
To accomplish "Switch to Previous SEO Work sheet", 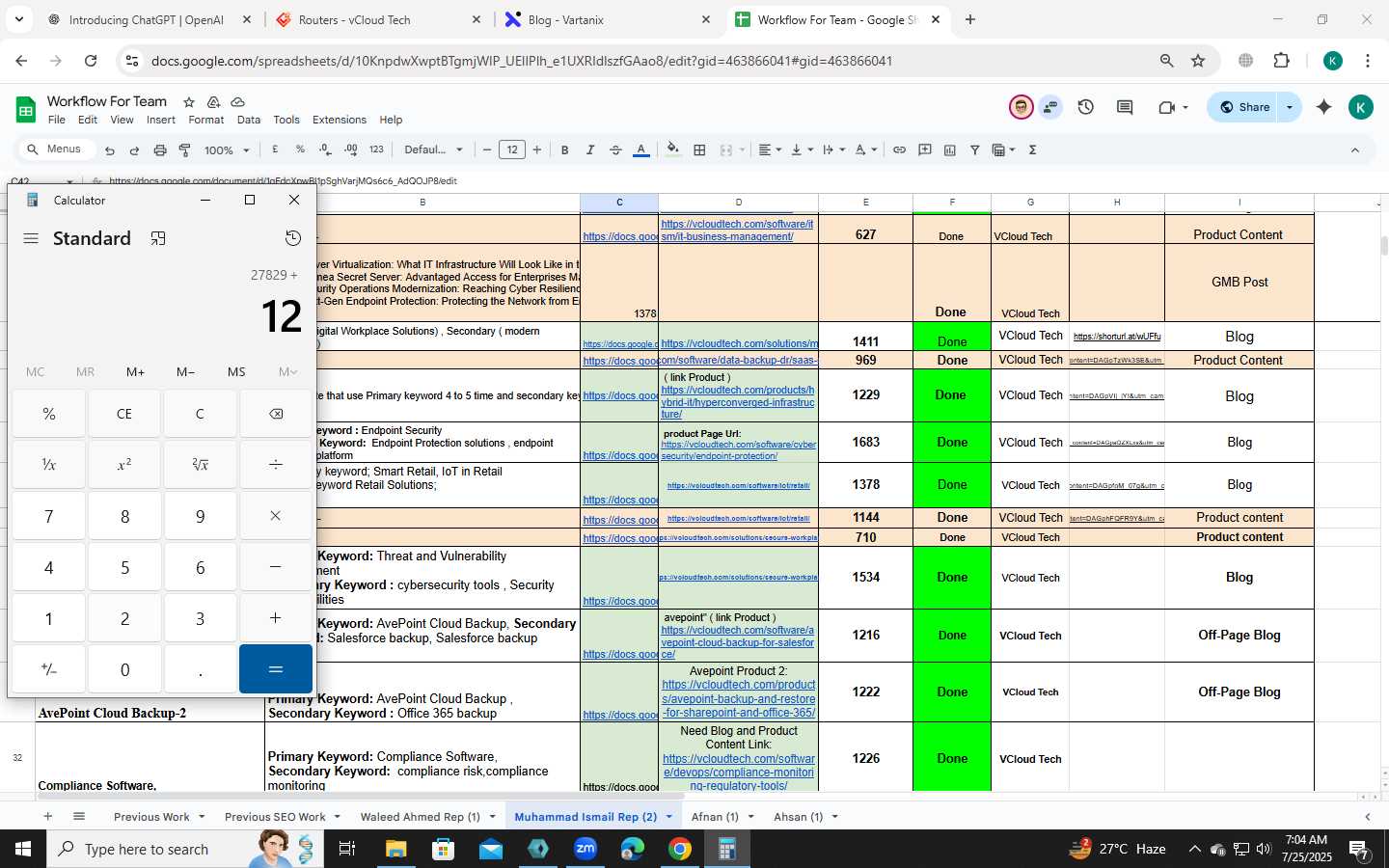I will point(275,817).
